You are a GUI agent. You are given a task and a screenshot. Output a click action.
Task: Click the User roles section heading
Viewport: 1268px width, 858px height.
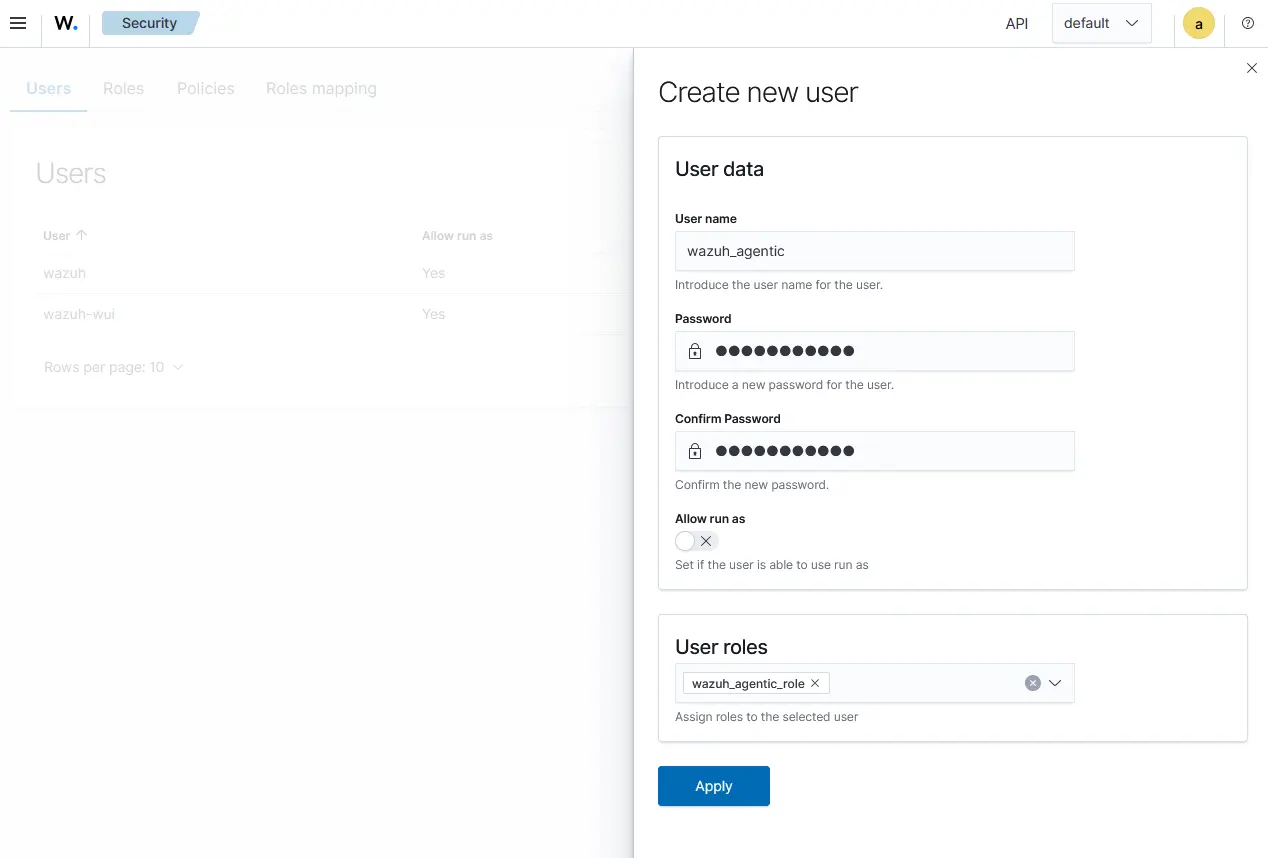721,647
